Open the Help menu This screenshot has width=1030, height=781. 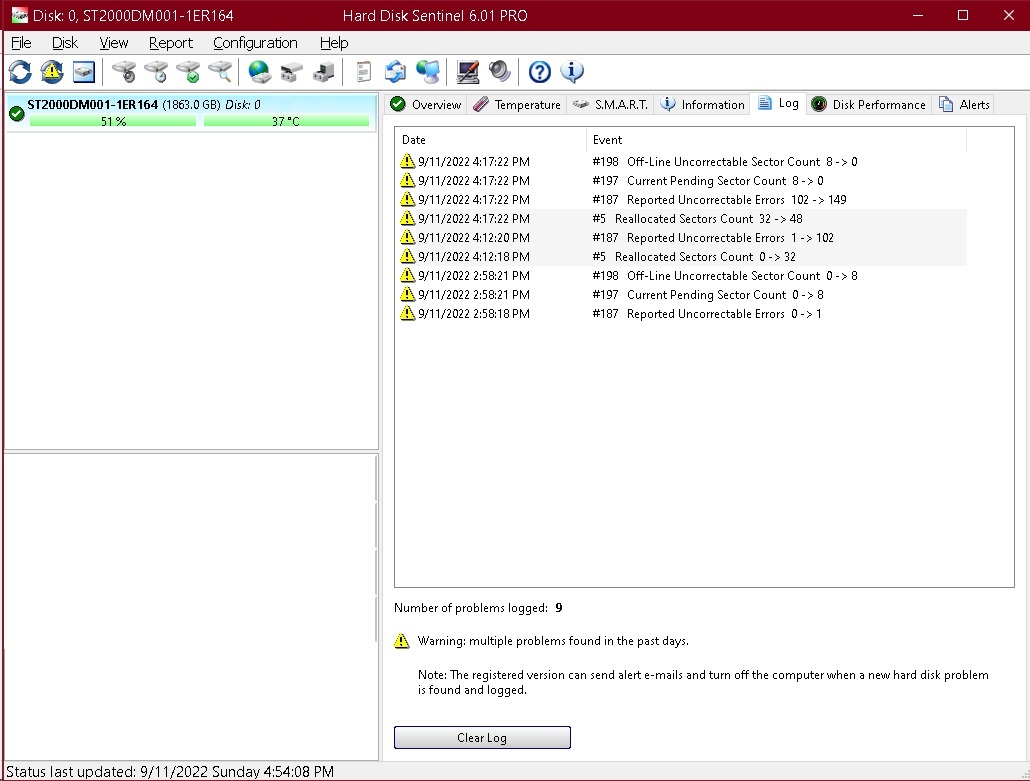click(334, 43)
